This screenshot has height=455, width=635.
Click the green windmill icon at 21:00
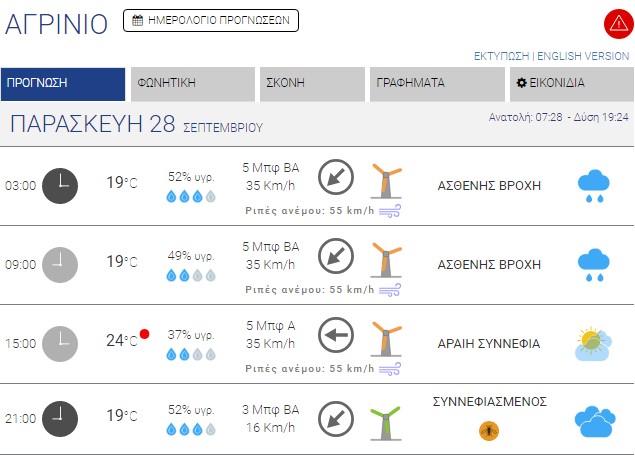pos(385,421)
